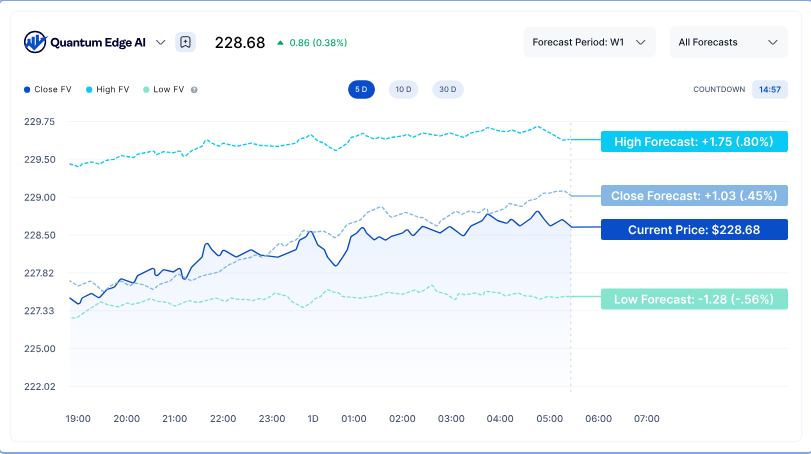Click the Quantum Edge AI logo icon
Image resolution: width=811 pixels, height=454 pixels.
click(35, 42)
